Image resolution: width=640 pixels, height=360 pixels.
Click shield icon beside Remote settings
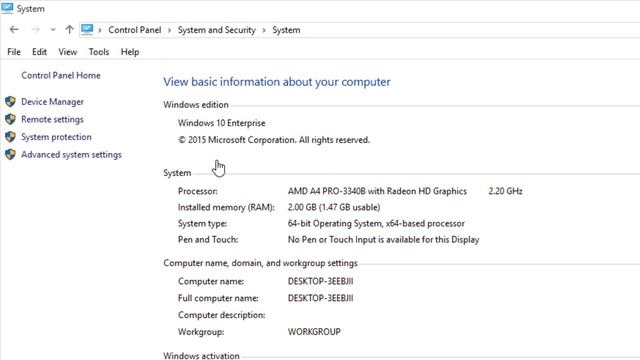tap(10, 119)
